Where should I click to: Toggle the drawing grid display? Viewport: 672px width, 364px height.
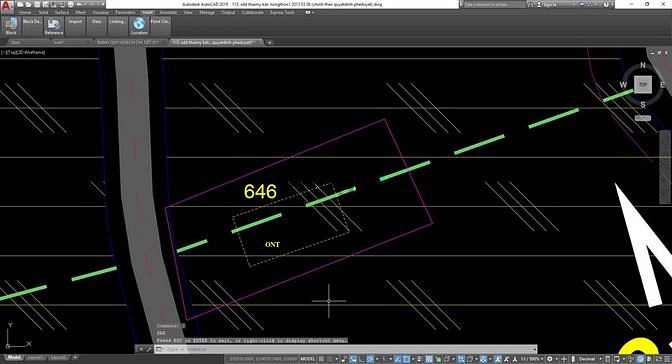point(321,358)
